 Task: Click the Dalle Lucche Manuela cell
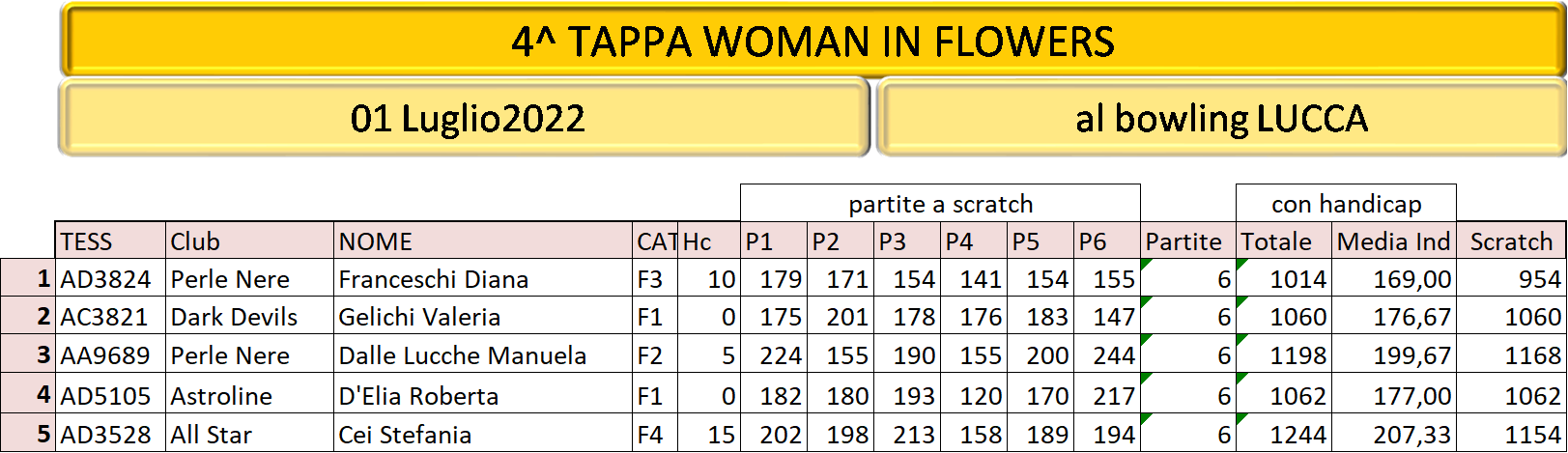483,354
